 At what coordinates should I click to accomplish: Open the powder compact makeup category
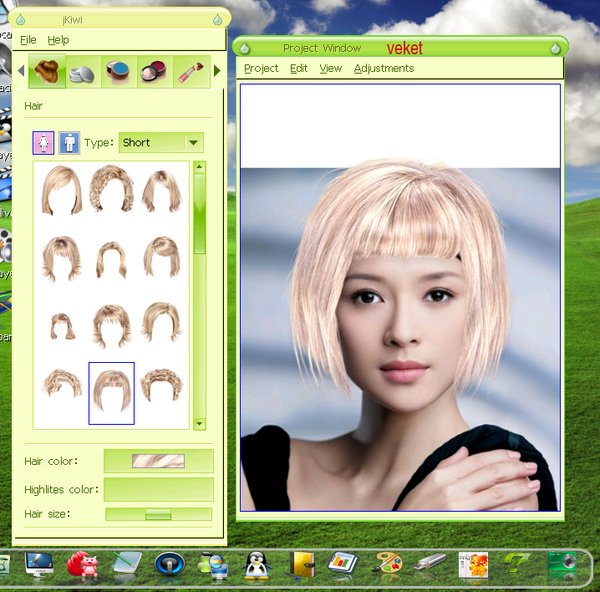tap(84, 72)
